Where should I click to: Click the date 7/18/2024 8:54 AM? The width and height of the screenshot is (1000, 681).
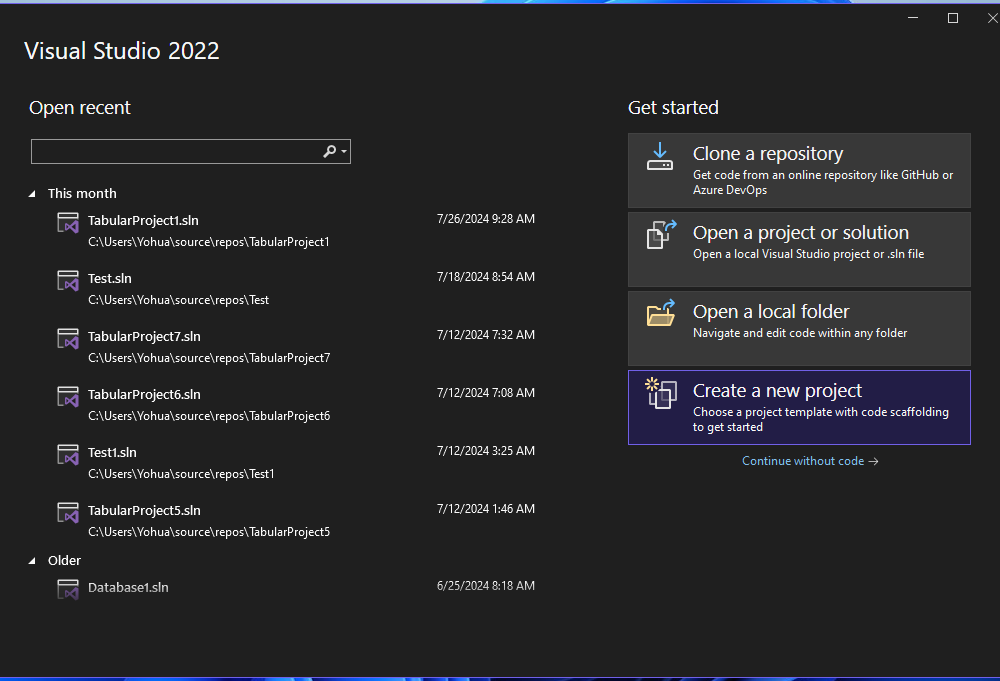[x=486, y=277]
